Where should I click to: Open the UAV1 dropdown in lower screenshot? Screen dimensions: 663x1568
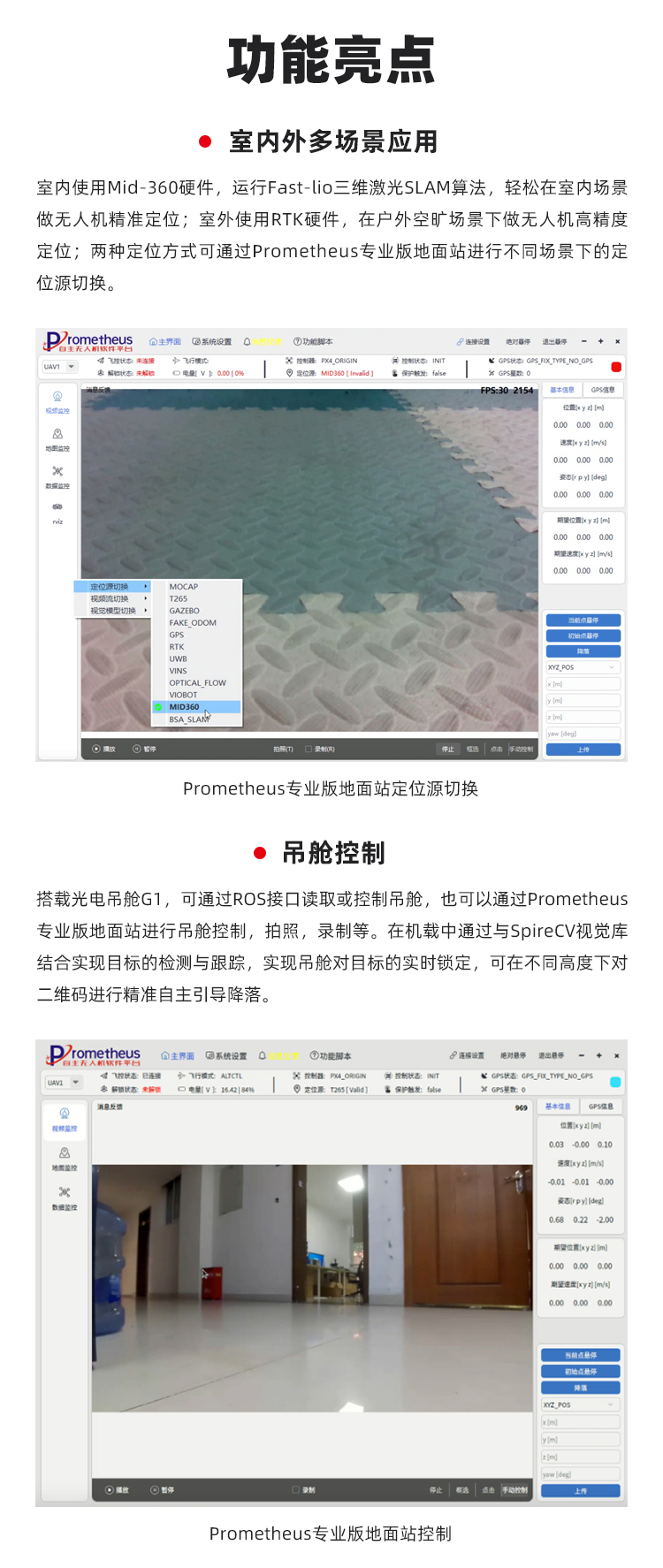[64, 1082]
